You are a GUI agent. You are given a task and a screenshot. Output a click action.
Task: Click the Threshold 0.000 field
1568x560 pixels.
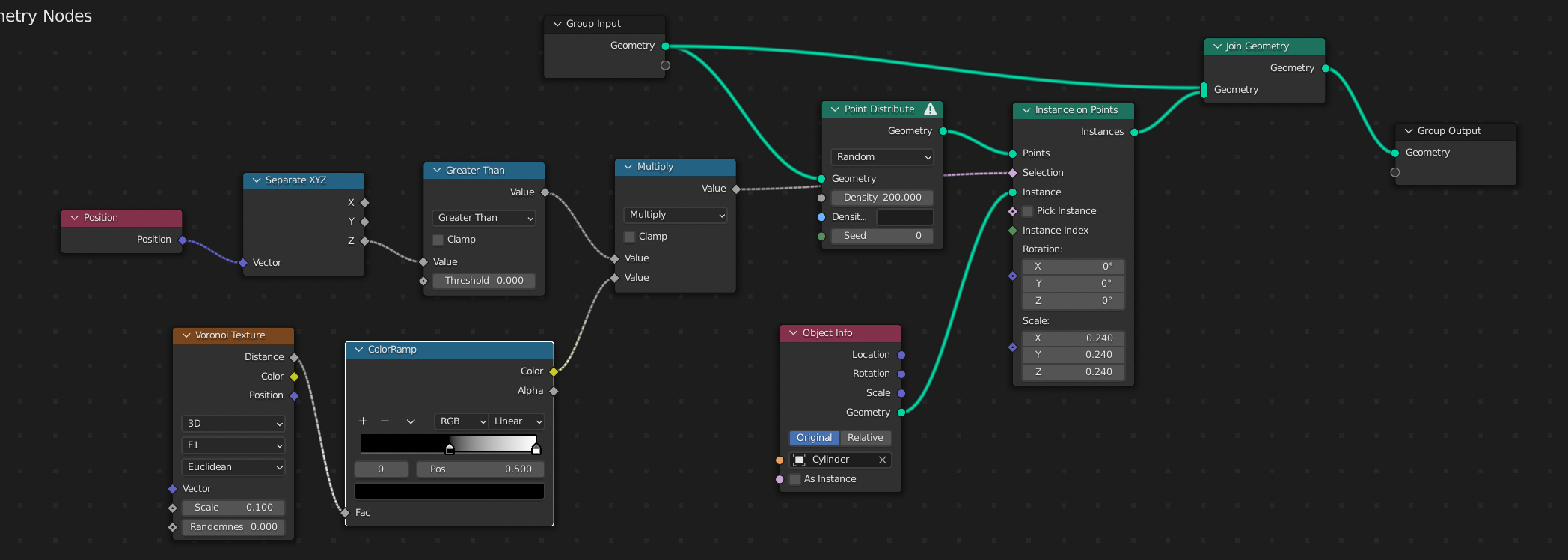484,281
